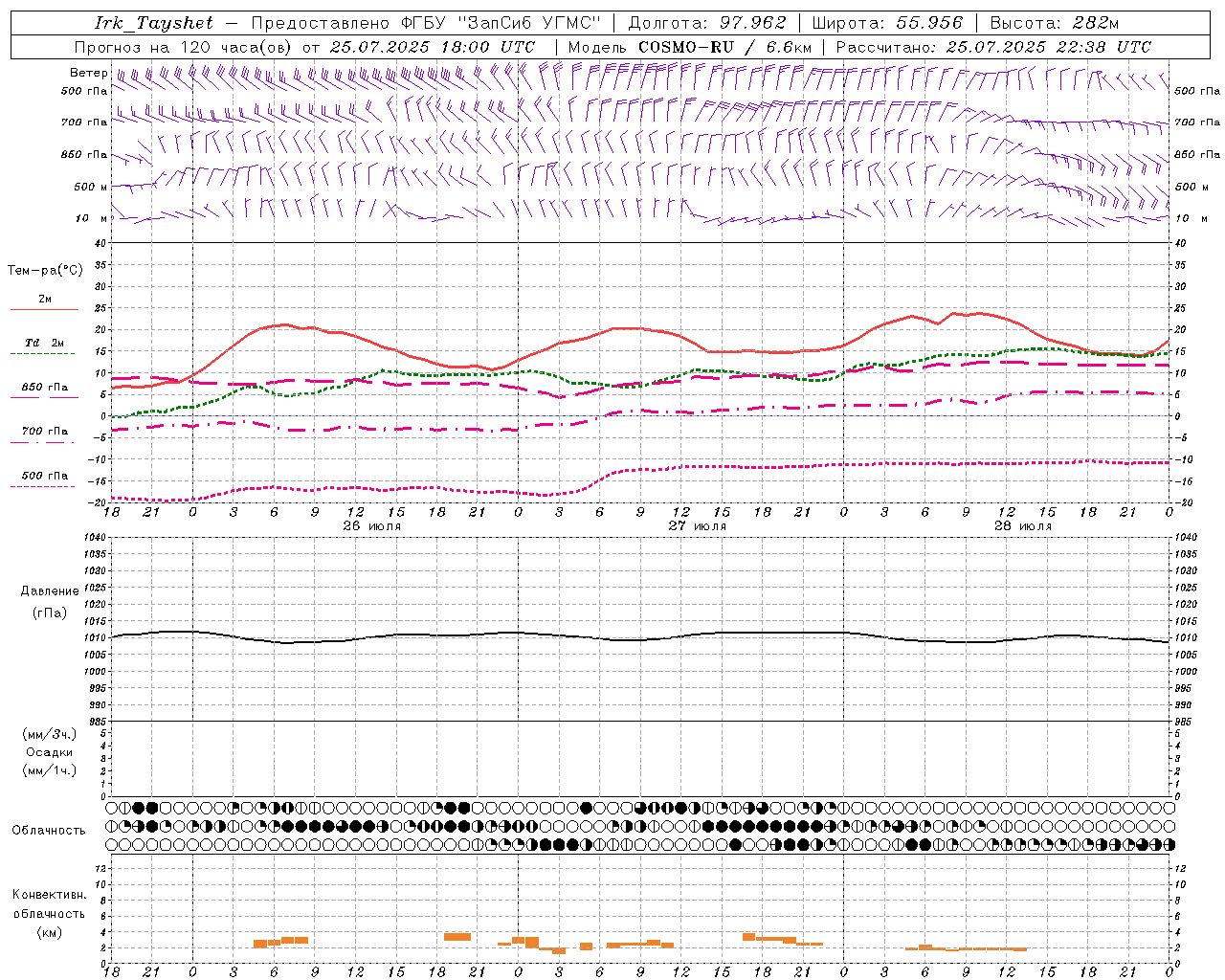1225x980 pixels.
Task: Click the "28 июля" date label
Action: 1023,525
